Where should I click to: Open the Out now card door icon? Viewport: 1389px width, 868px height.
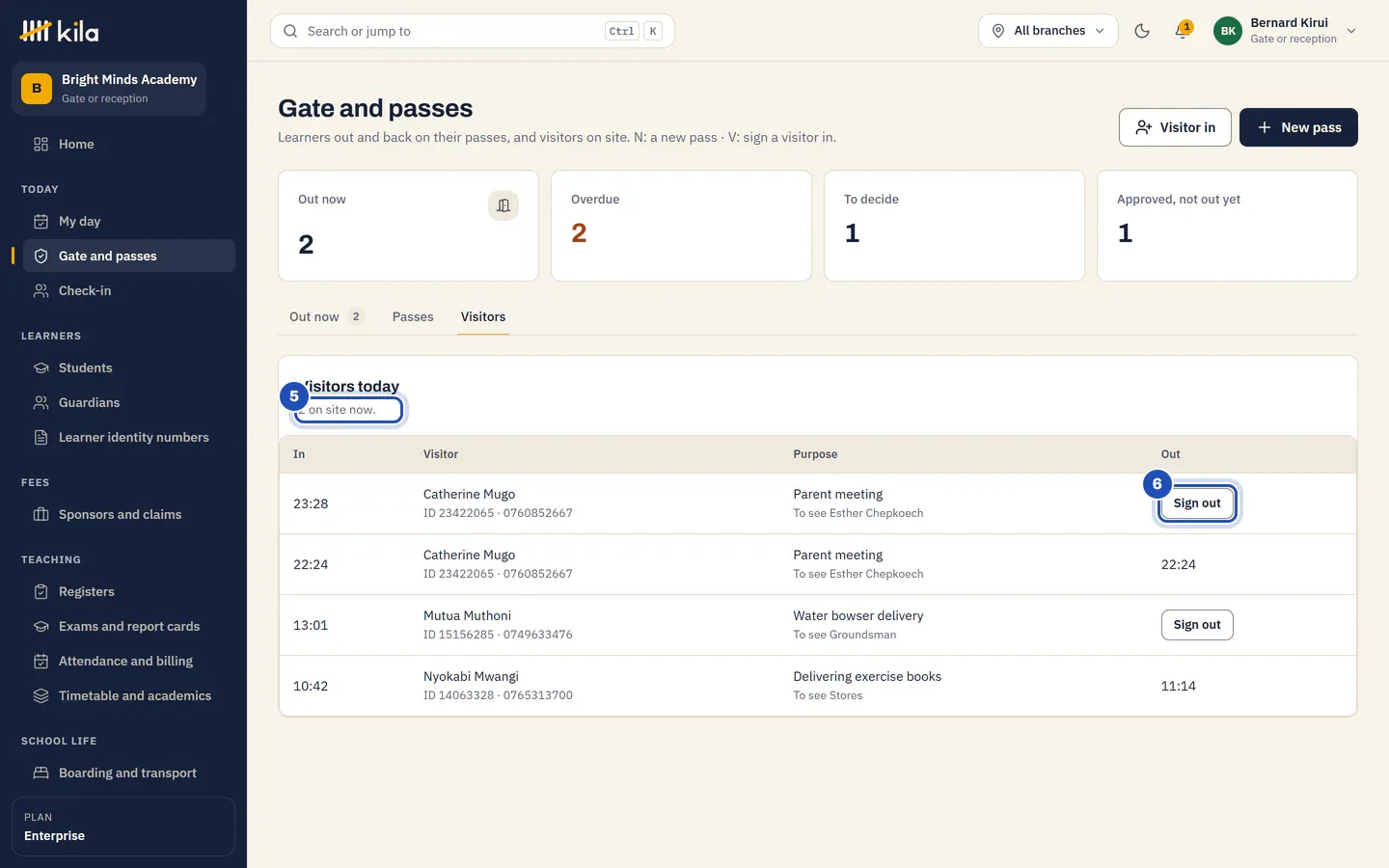[x=503, y=205]
